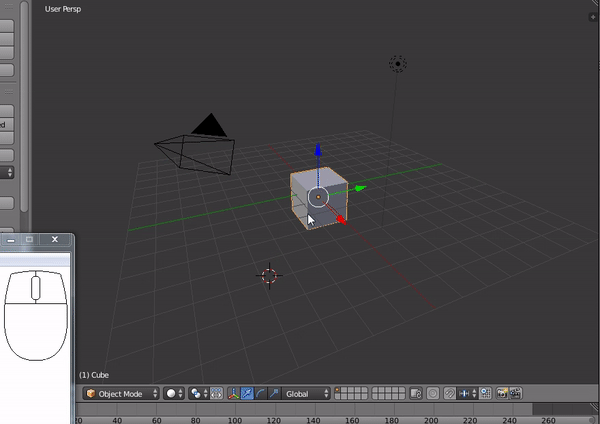This screenshot has height=424, width=600.
Task: Click the pivot point icon in header
Action: 198,394
